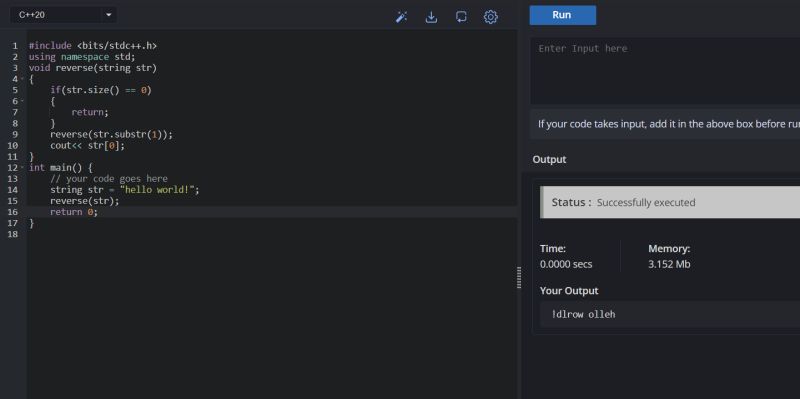This screenshot has width=800, height=399.
Task: Click the string str = "hello world!" line
Action: coord(125,190)
